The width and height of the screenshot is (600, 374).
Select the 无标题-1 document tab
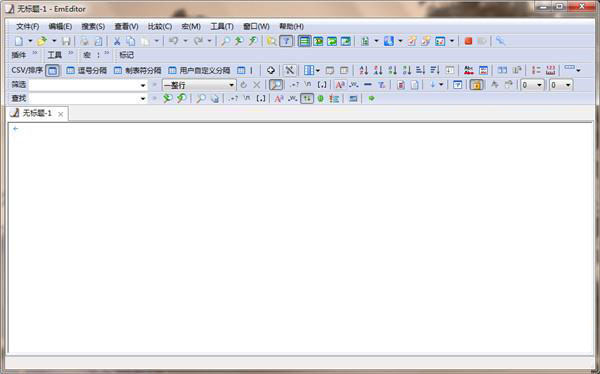(x=37, y=113)
